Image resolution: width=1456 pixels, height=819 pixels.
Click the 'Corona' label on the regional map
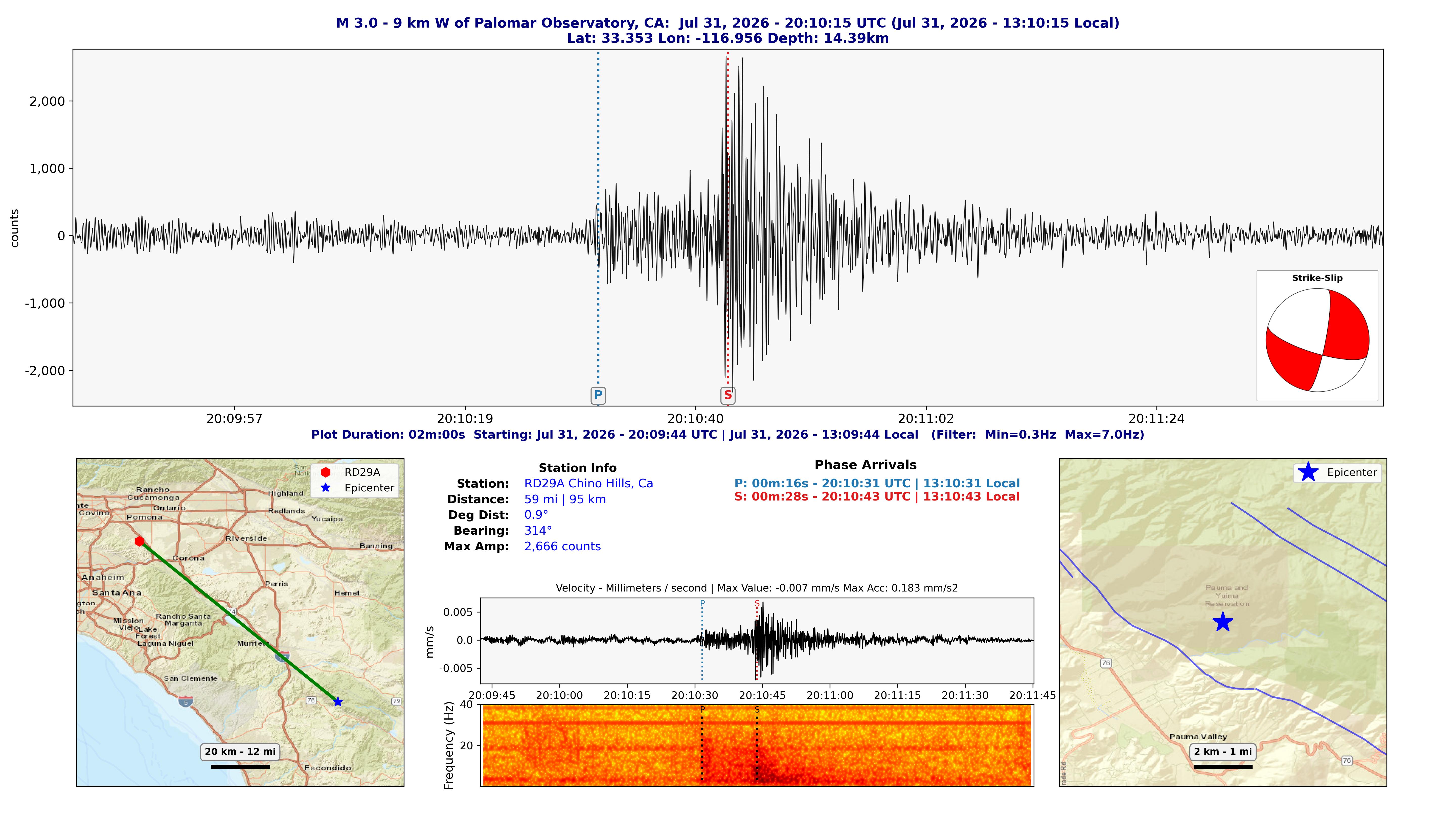point(189,558)
